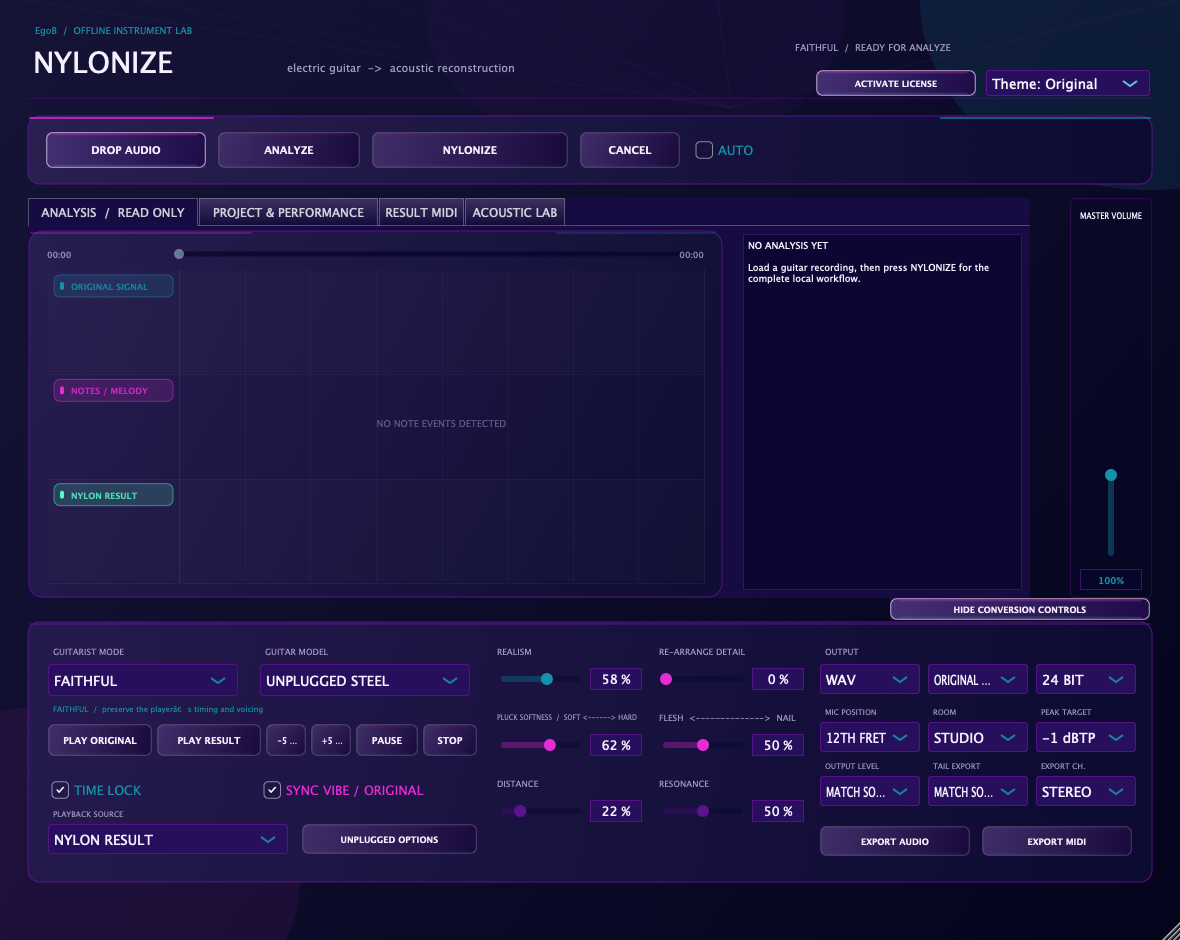Click the timeline playhead knob

click(179, 254)
